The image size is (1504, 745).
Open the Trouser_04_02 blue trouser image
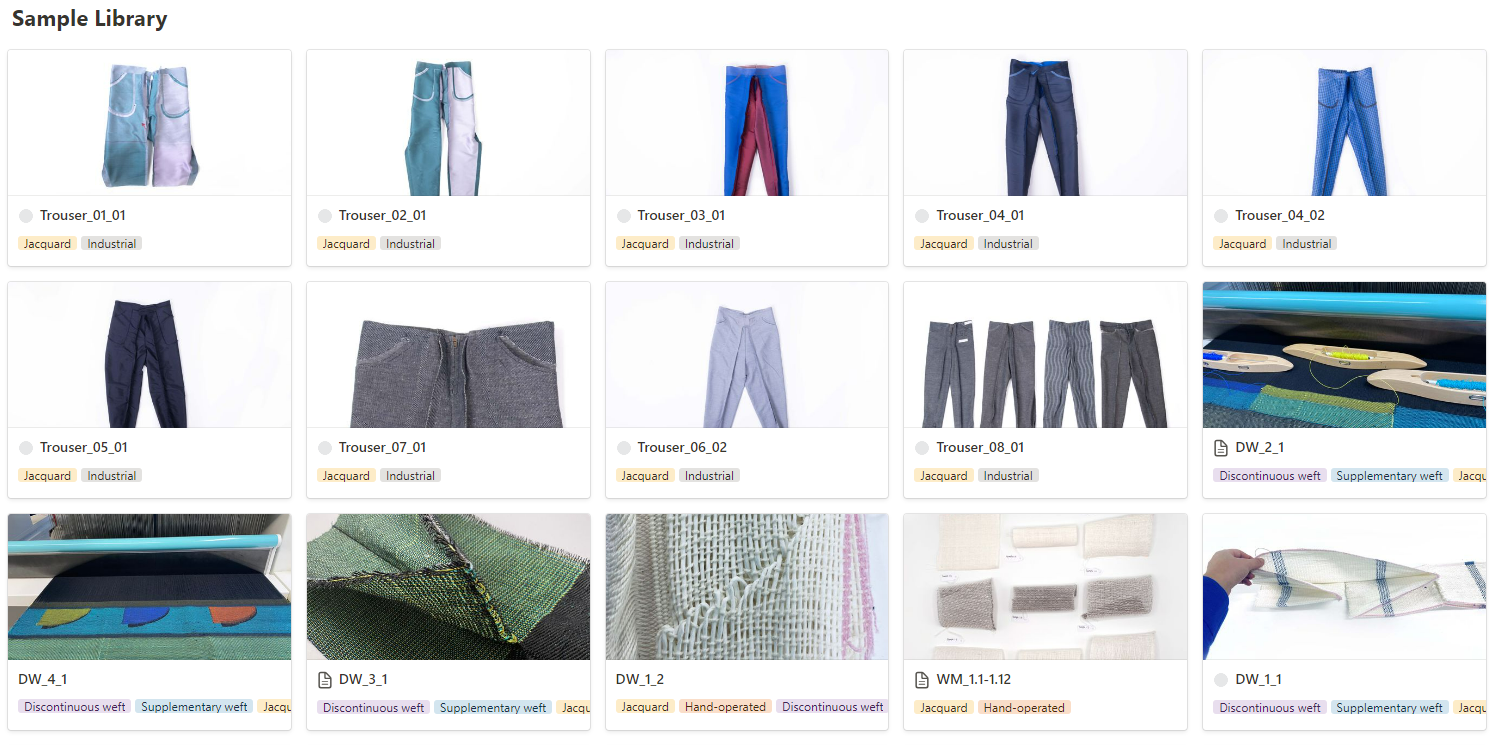1344,123
